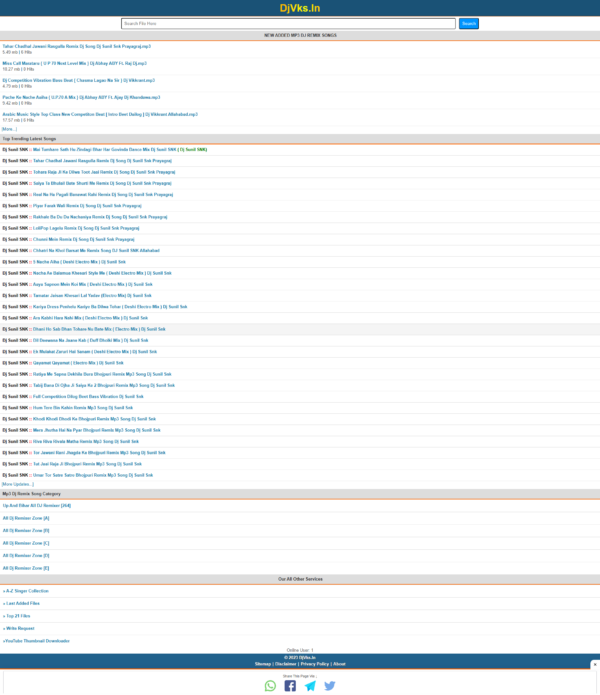Open Last Added Files service
The image size is (600, 695).
[21, 604]
